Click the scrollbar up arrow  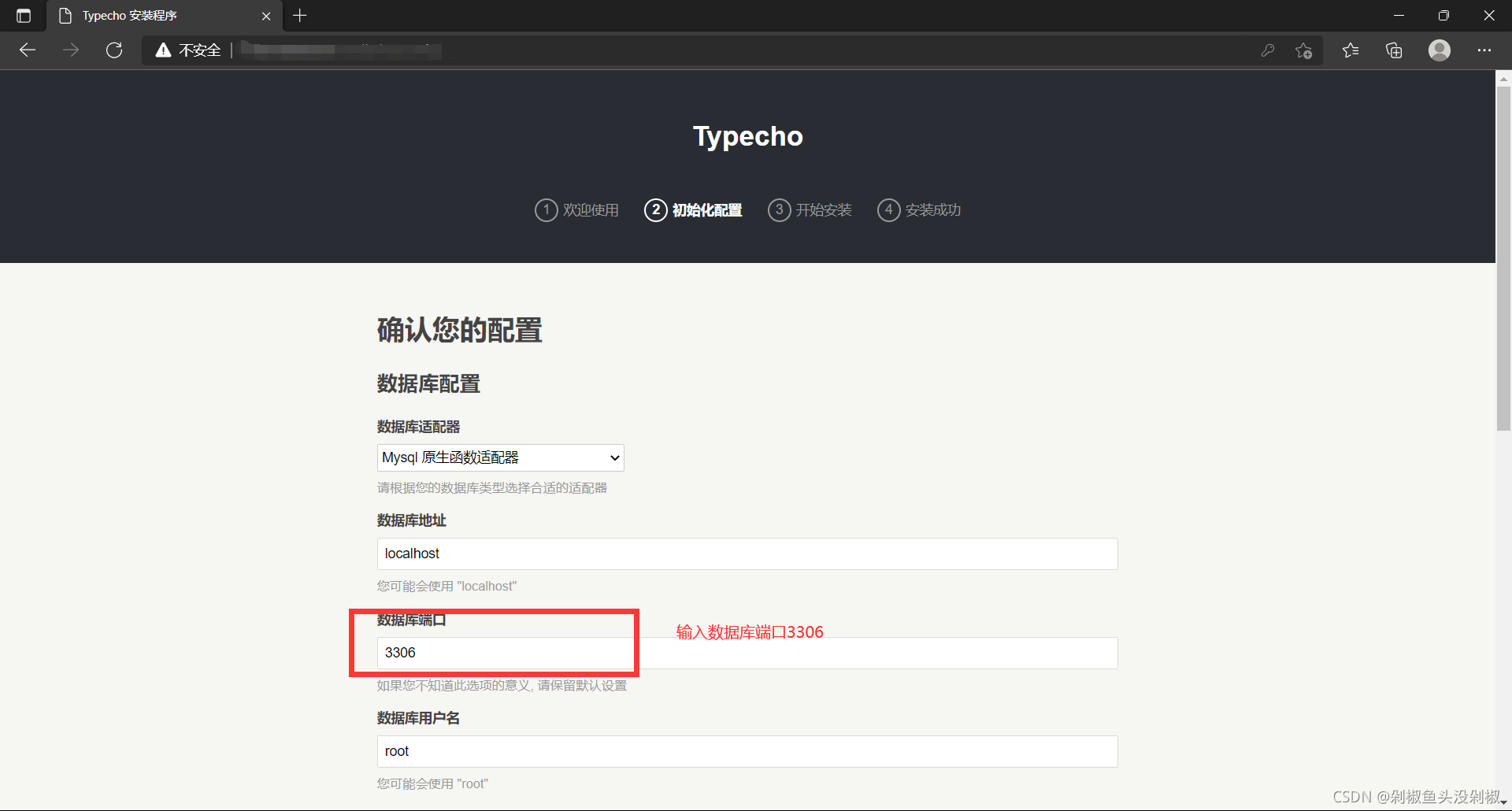[1503, 79]
